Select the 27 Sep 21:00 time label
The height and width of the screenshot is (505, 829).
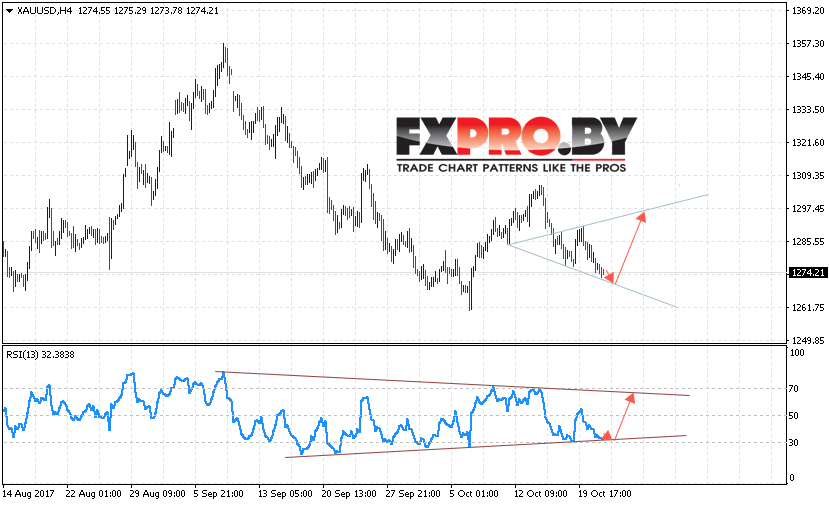click(x=413, y=494)
